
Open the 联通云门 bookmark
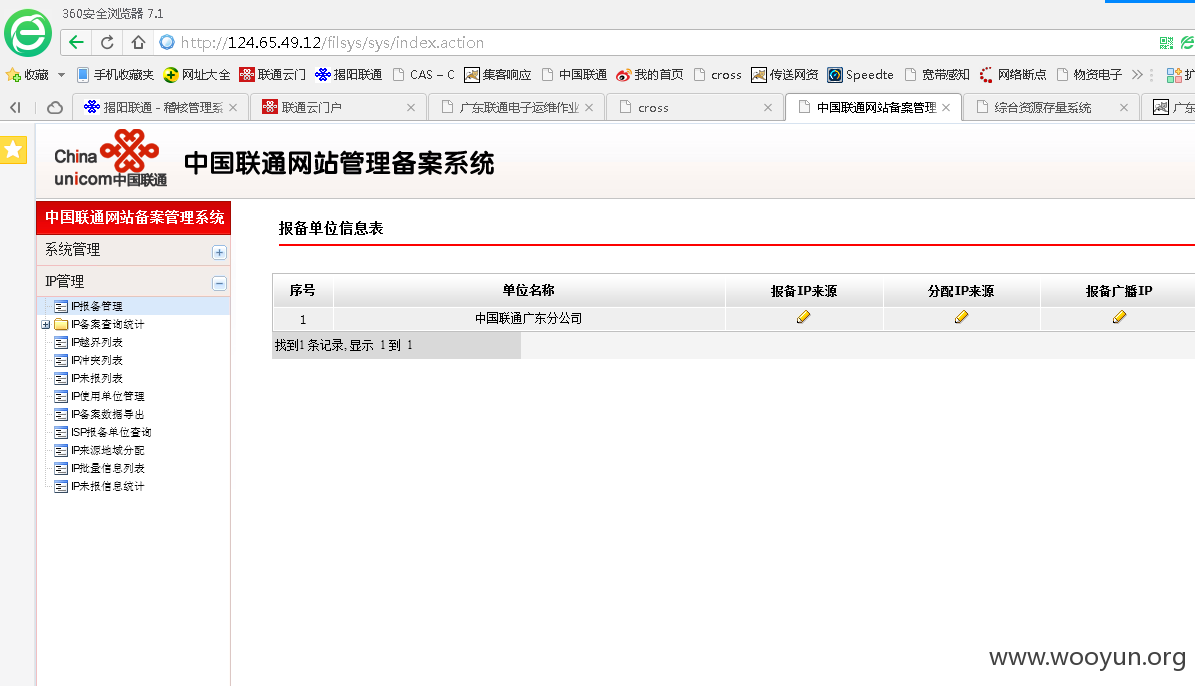(272, 75)
